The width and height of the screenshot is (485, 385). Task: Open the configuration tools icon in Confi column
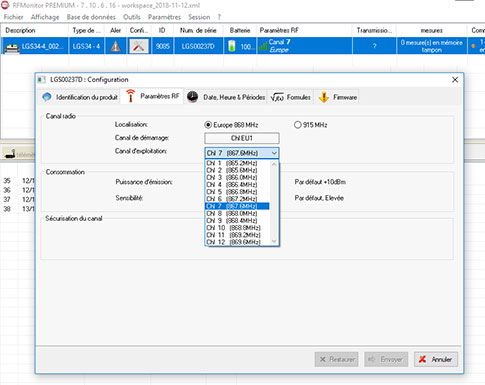[x=139, y=46]
